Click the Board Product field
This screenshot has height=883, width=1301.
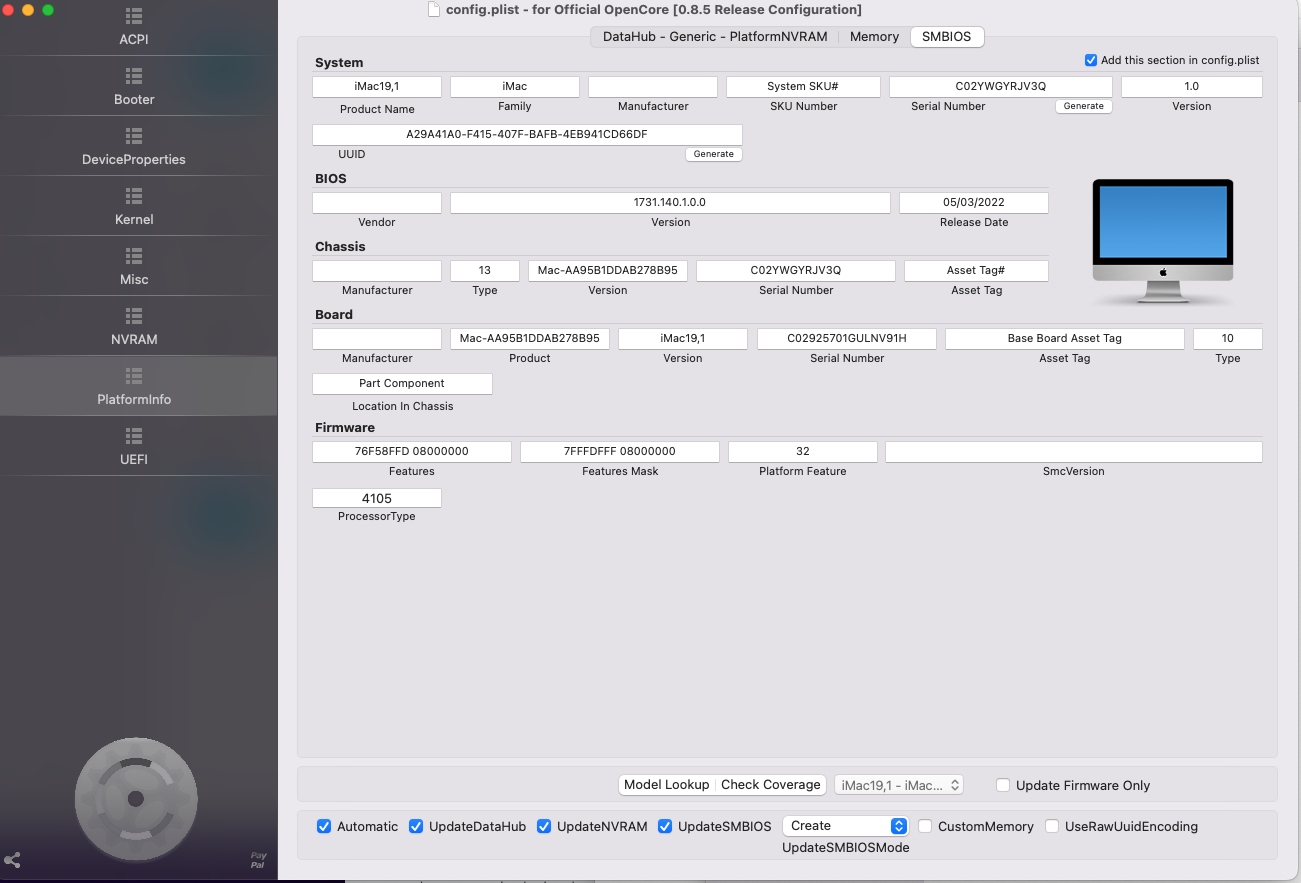[530, 339]
